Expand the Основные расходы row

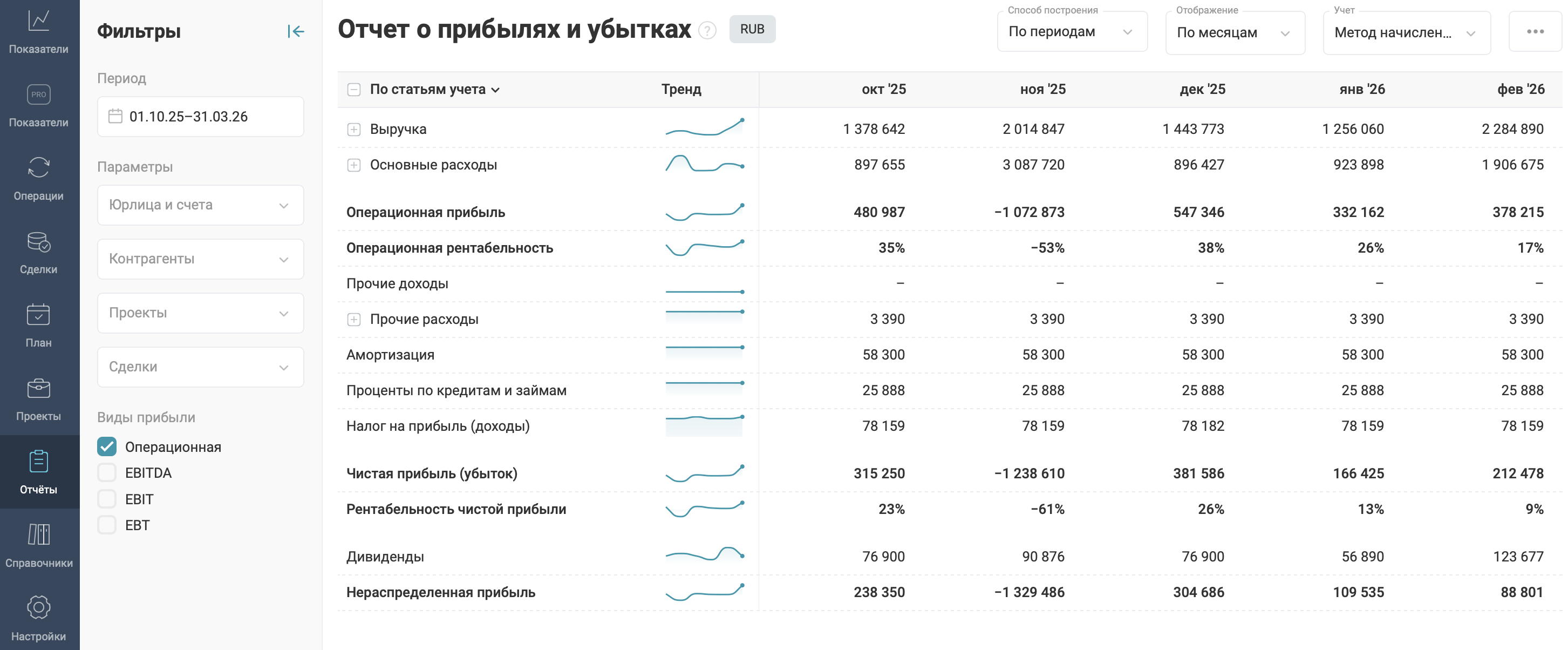click(353, 165)
